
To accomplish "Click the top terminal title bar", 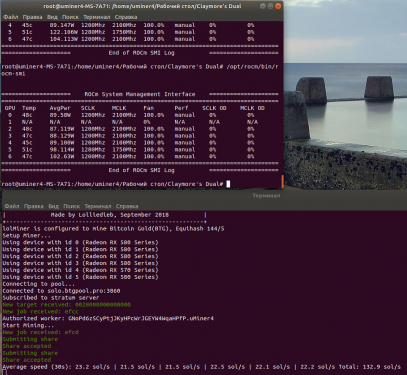I will click(x=142, y=6).
